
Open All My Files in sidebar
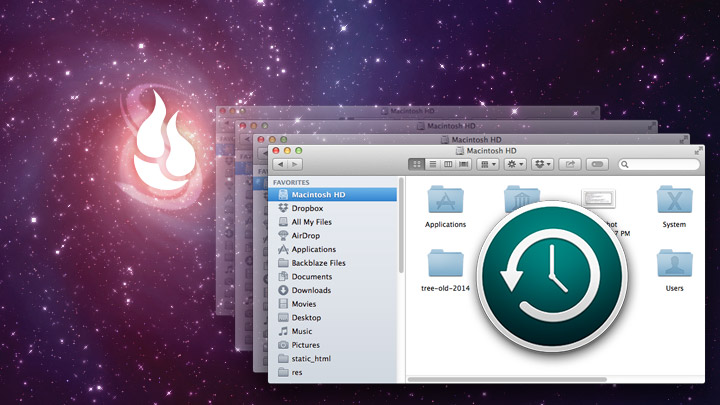click(x=332, y=222)
